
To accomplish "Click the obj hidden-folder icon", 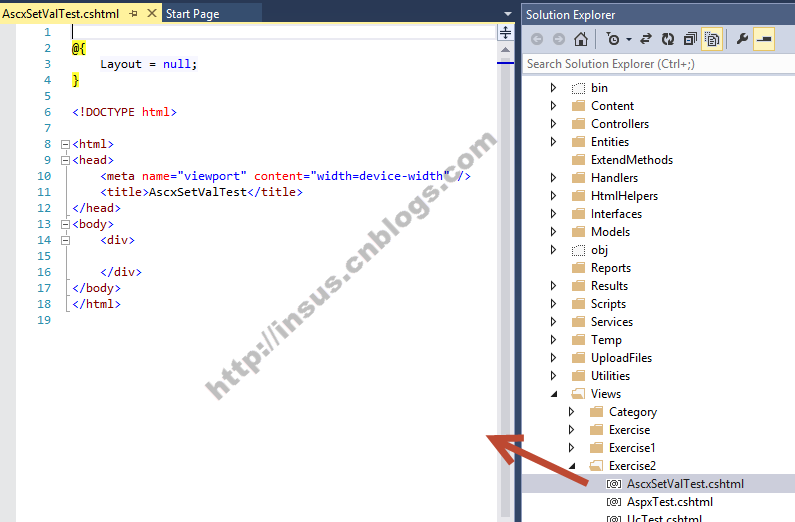I will point(579,250).
